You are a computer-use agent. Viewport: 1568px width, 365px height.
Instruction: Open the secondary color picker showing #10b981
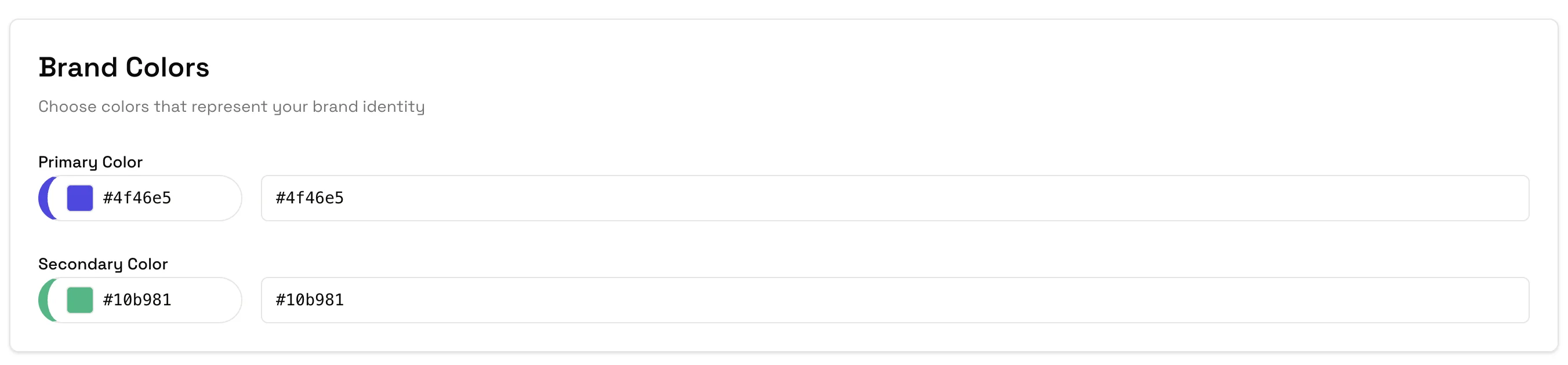pos(140,300)
